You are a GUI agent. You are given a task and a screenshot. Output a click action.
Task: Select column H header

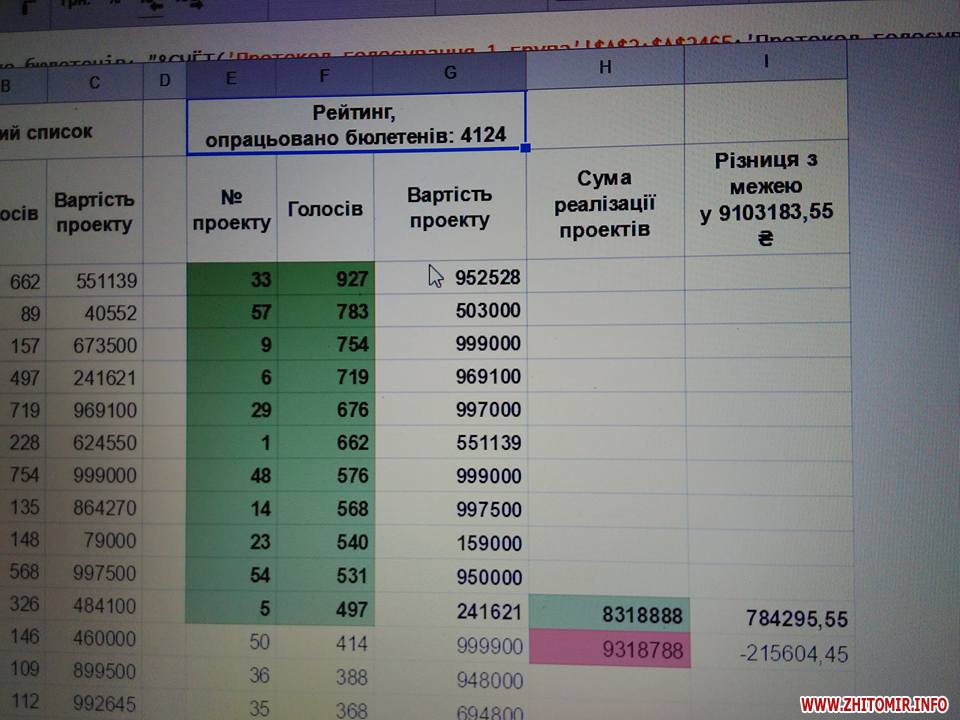pyautogui.click(x=605, y=67)
